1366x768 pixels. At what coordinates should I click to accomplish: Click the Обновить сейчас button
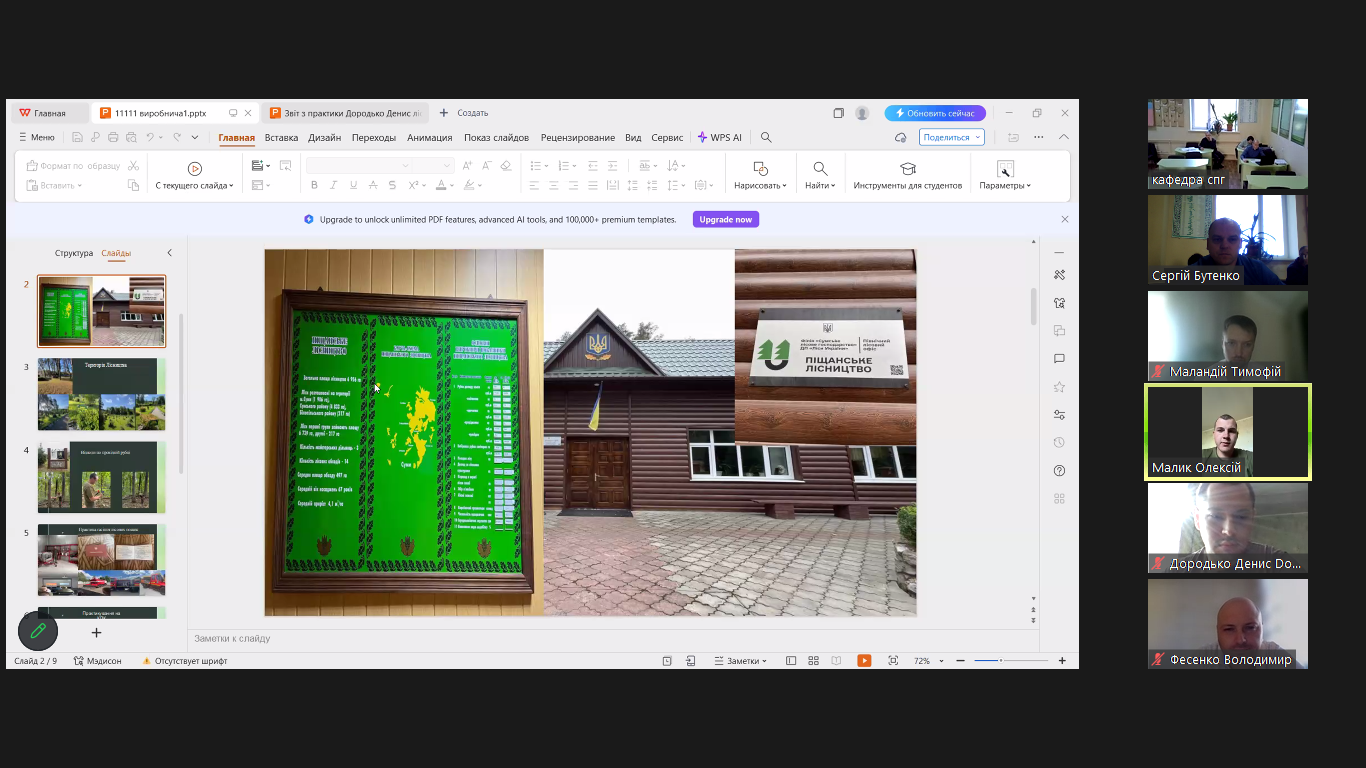click(x=935, y=113)
